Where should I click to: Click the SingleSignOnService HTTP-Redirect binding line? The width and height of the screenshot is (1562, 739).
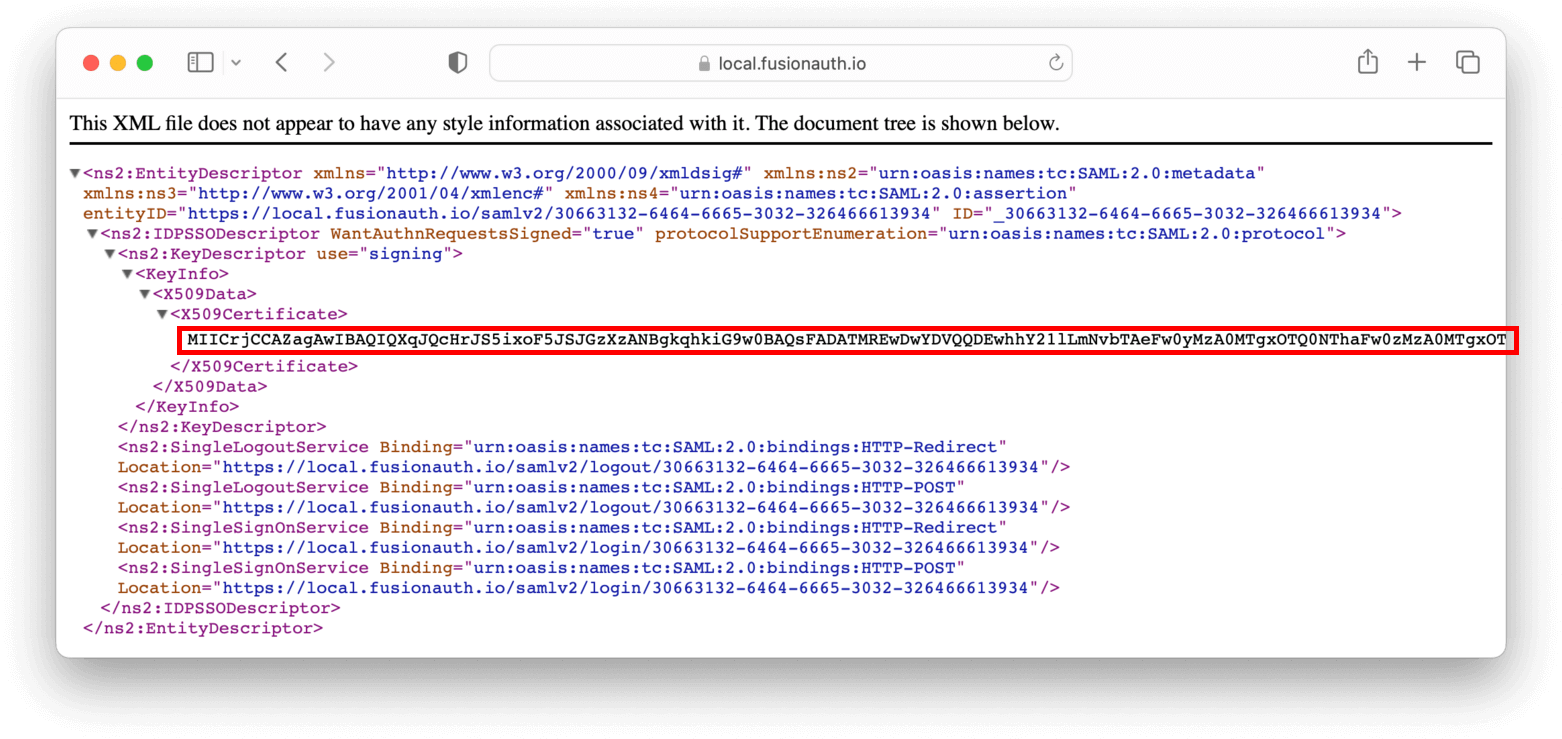tap(562, 527)
